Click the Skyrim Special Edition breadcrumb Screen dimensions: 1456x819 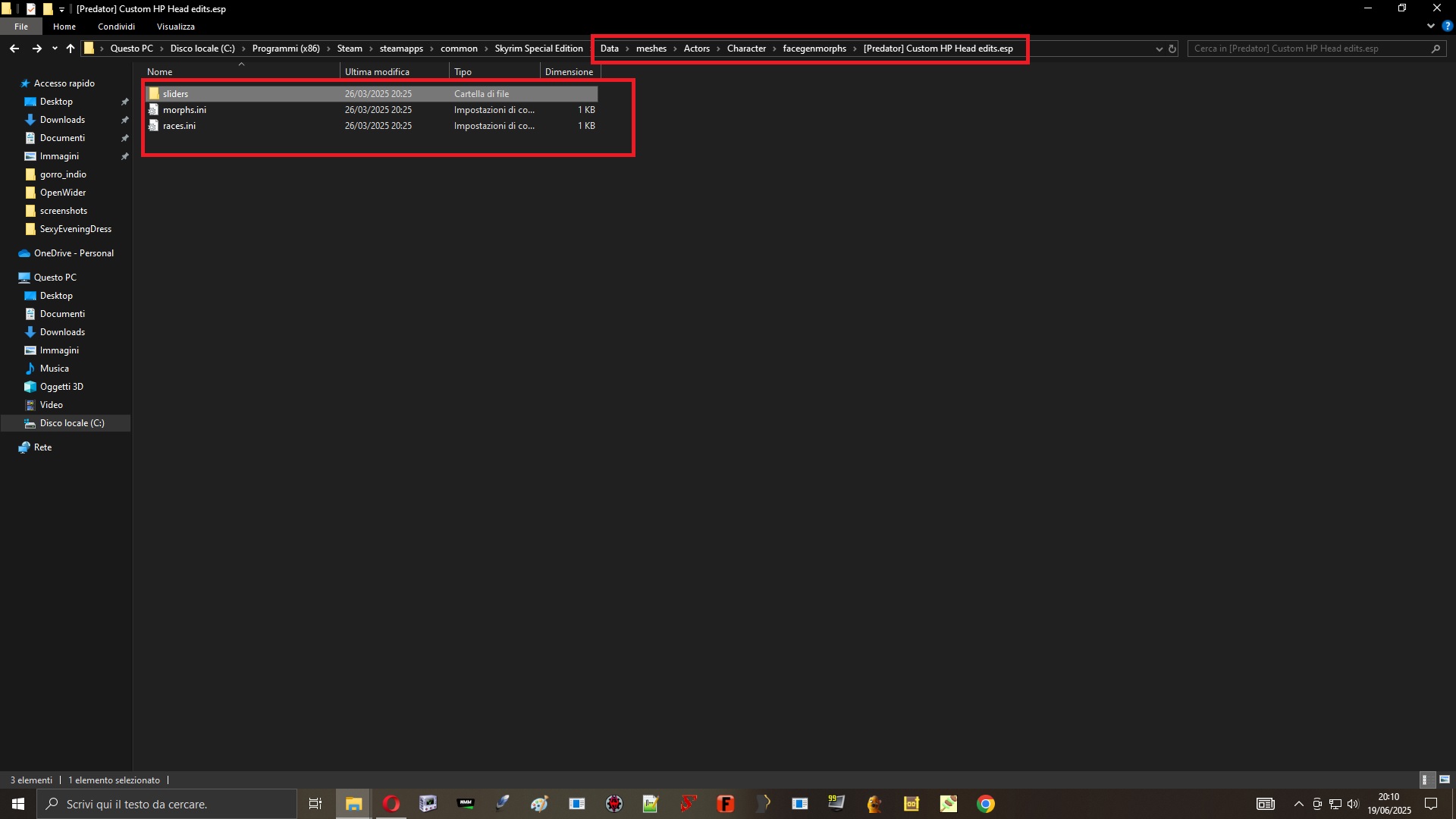click(538, 49)
